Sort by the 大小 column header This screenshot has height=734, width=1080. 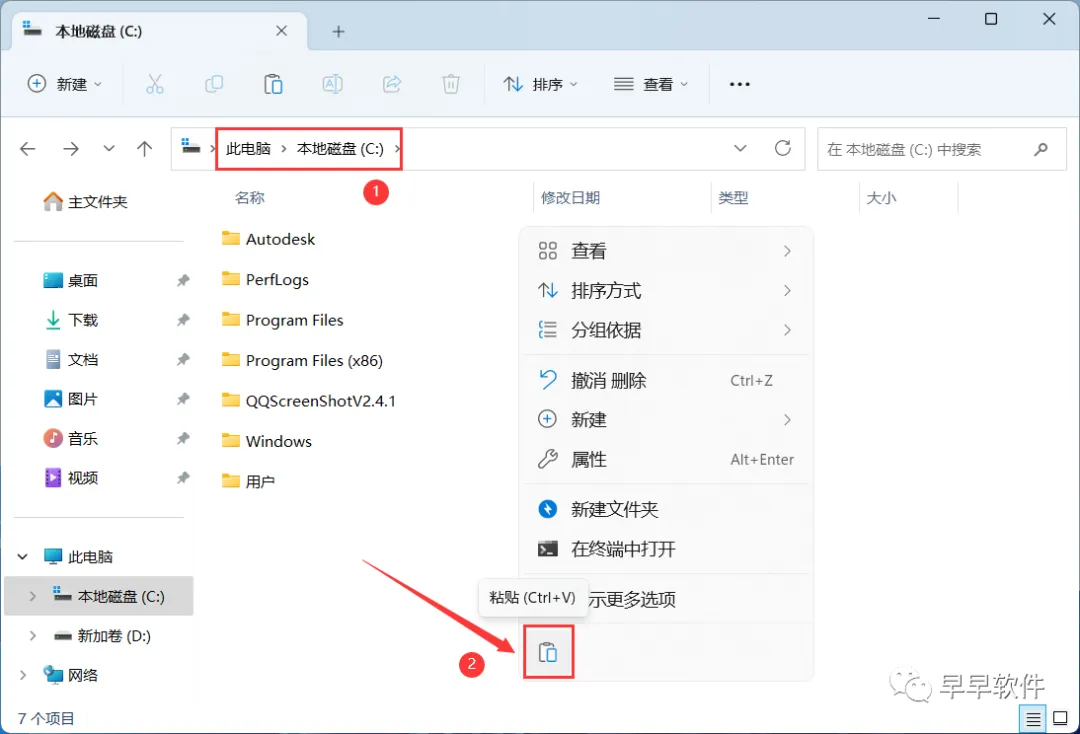click(x=881, y=198)
